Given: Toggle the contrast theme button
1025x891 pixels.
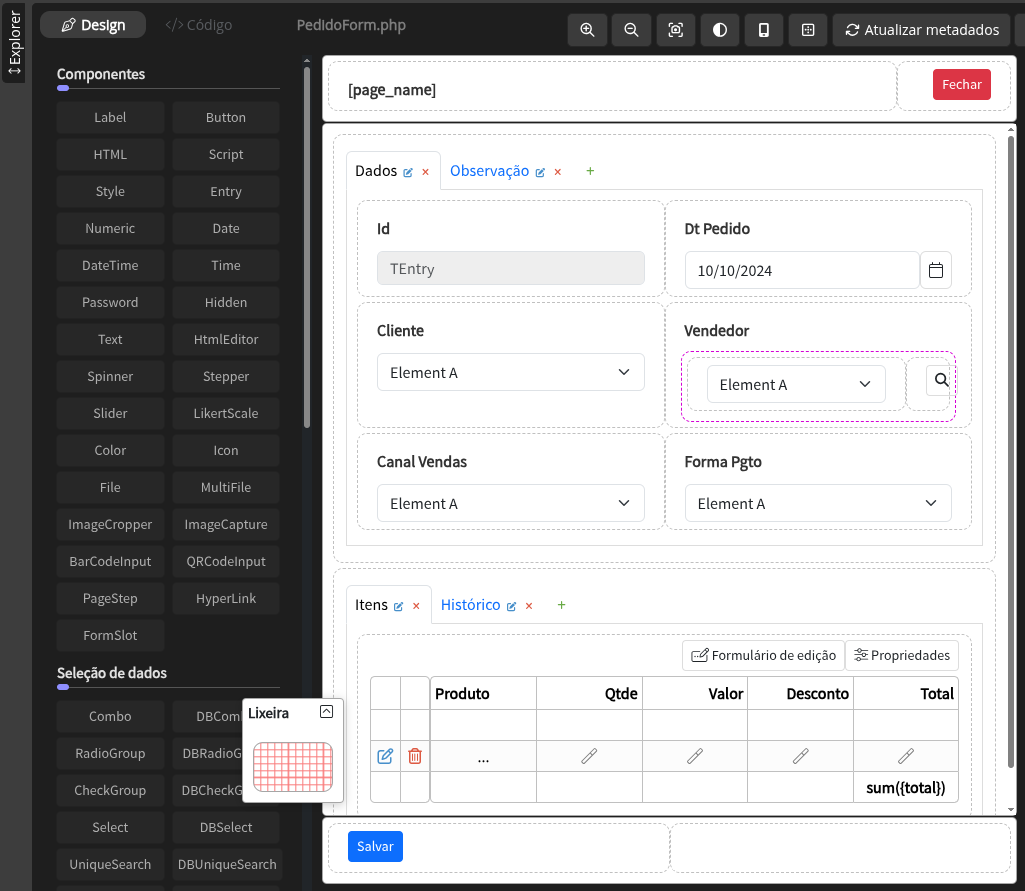Looking at the screenshot, I should click(x=720, y=30).
